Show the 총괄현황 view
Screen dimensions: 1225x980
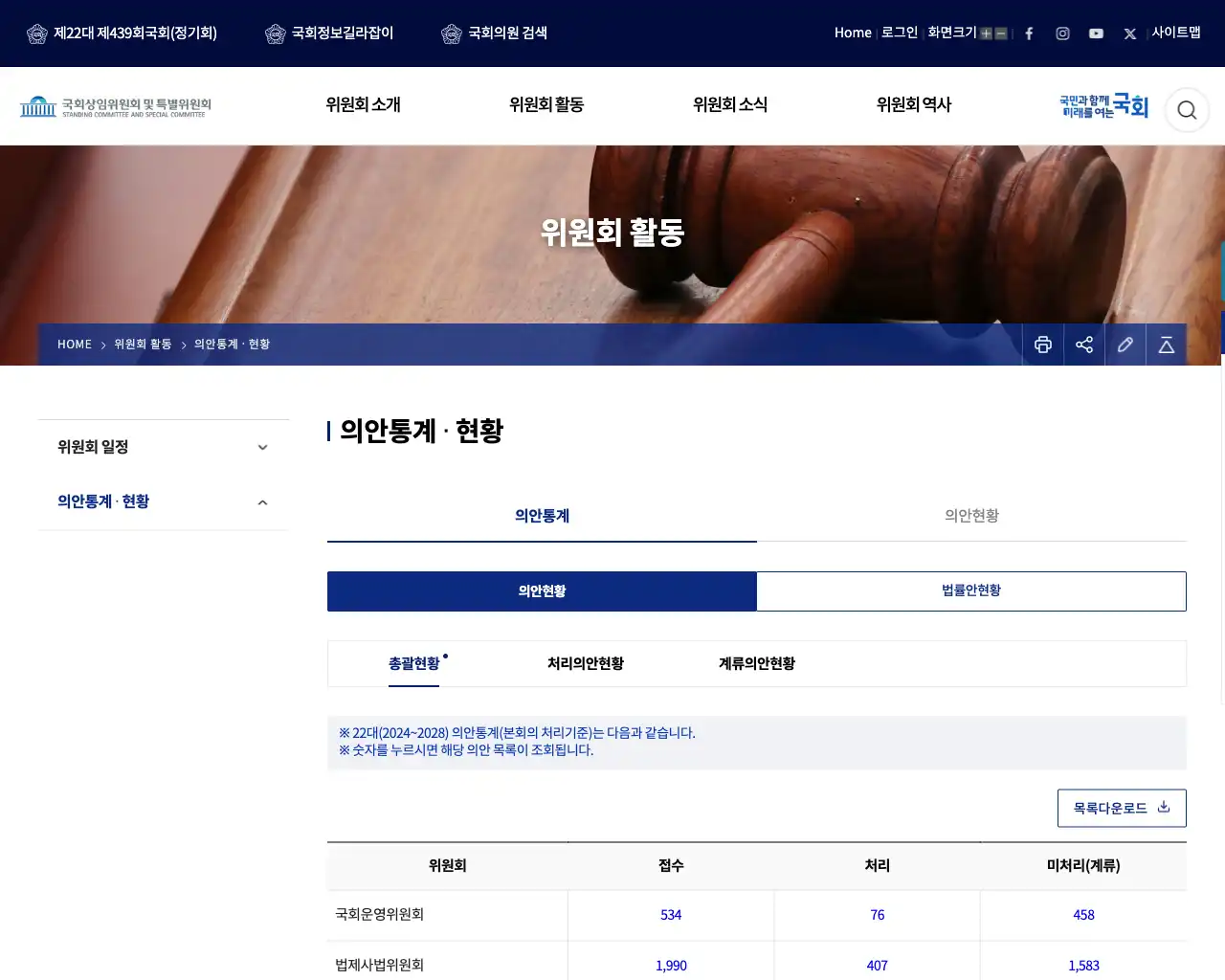pyautogui.click(x=414, y=663)
